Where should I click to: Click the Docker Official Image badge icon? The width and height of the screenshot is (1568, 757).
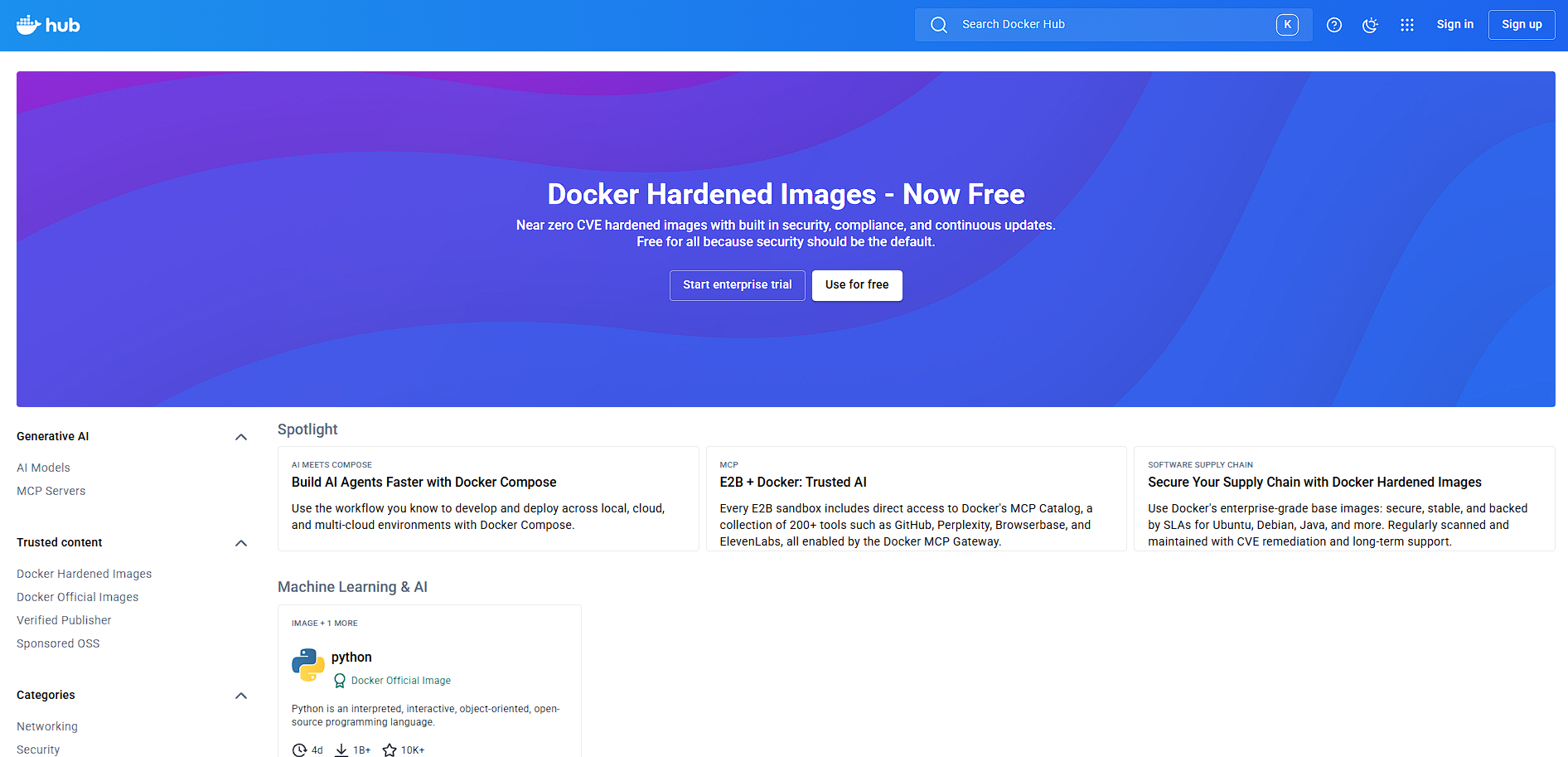click(x=339, y=681)
